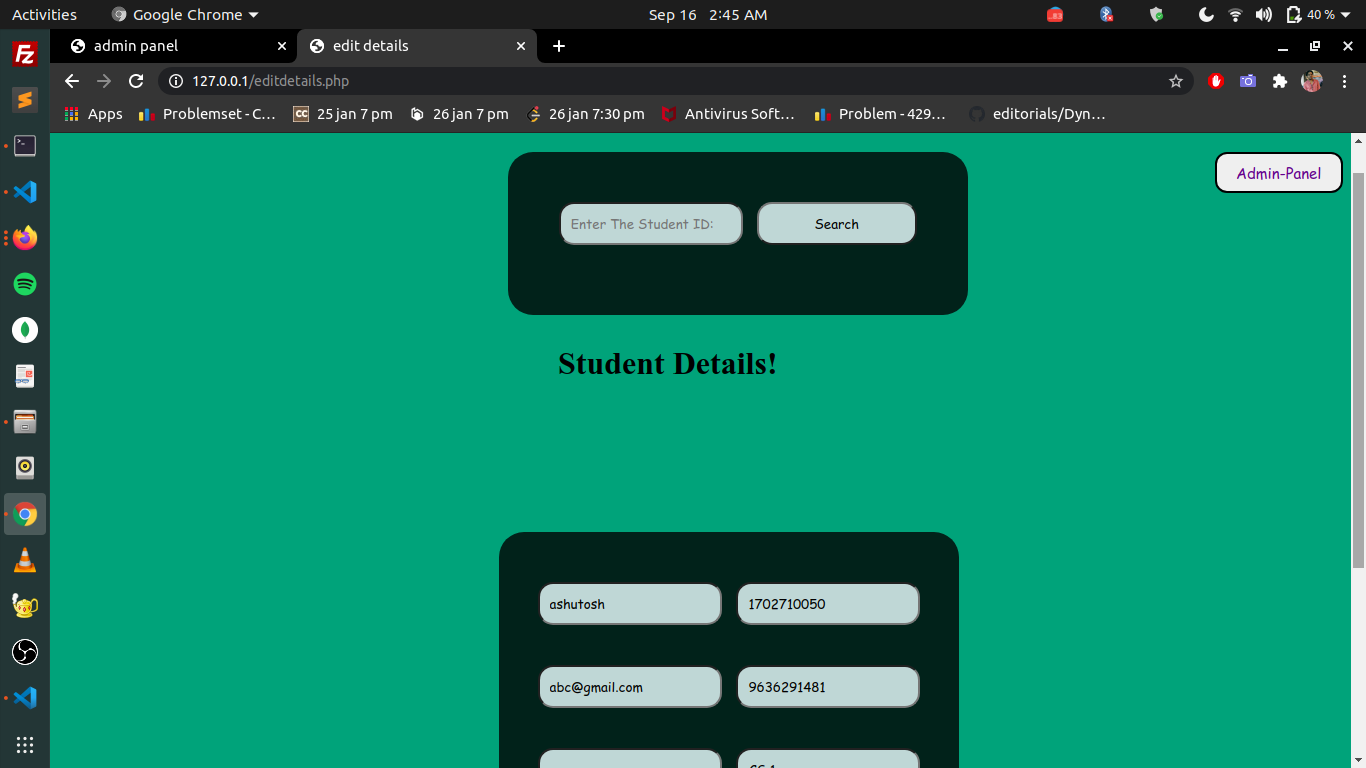Edit the phone field 9636291481
1366x768 pixels.
828,687
